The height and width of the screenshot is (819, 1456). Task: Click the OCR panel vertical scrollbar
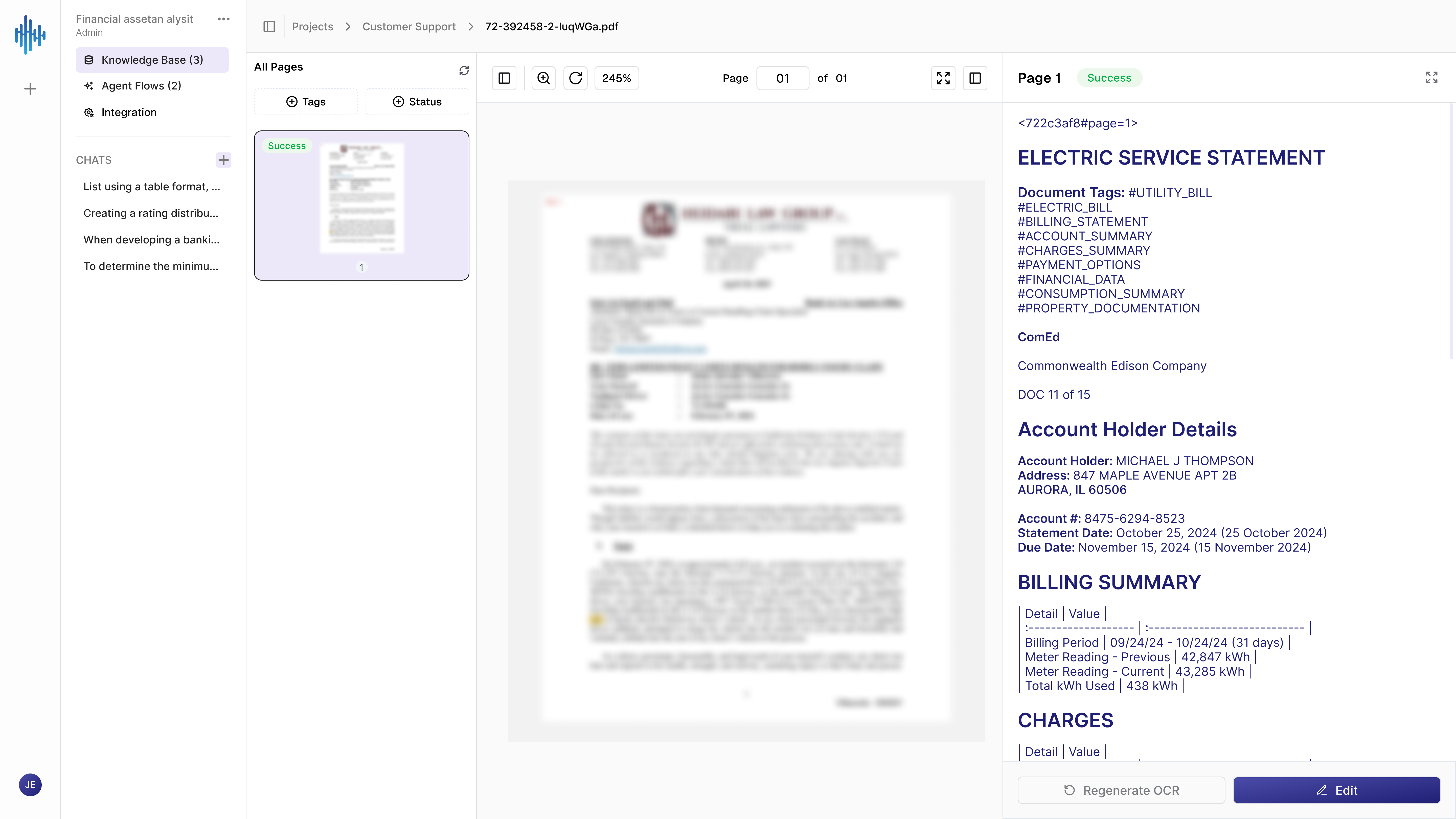coord(1451,232)
